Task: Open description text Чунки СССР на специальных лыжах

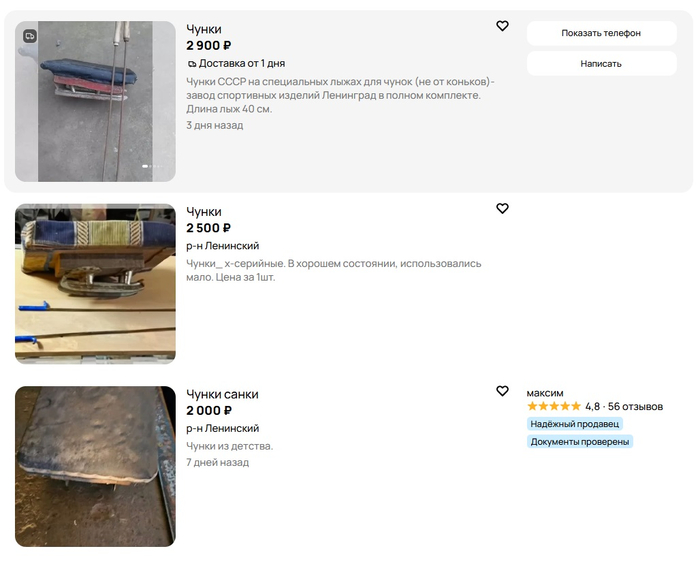Action: (x=340, y=95)
